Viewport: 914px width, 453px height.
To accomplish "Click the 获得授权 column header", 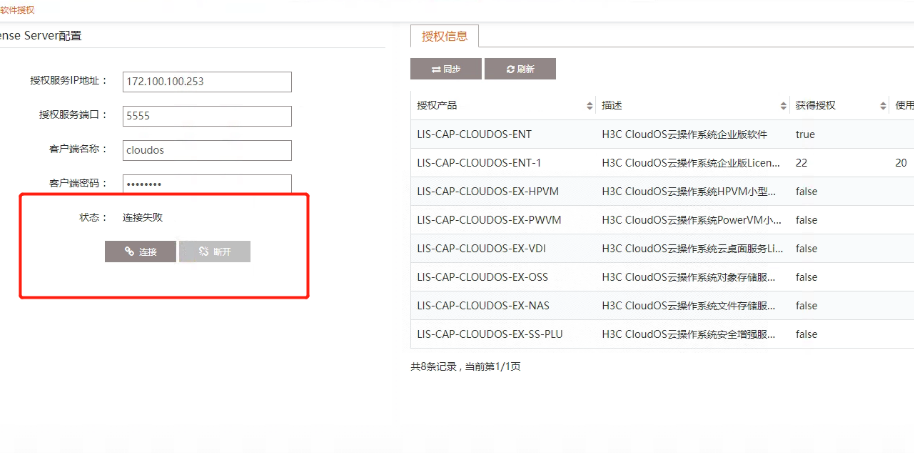I will click(x=815, y=106).
